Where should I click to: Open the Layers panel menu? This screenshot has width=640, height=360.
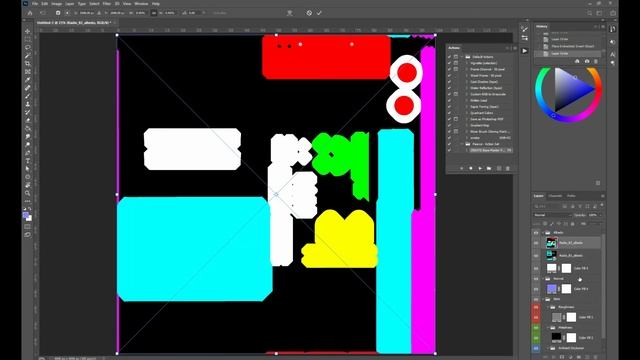click(602, 196)
